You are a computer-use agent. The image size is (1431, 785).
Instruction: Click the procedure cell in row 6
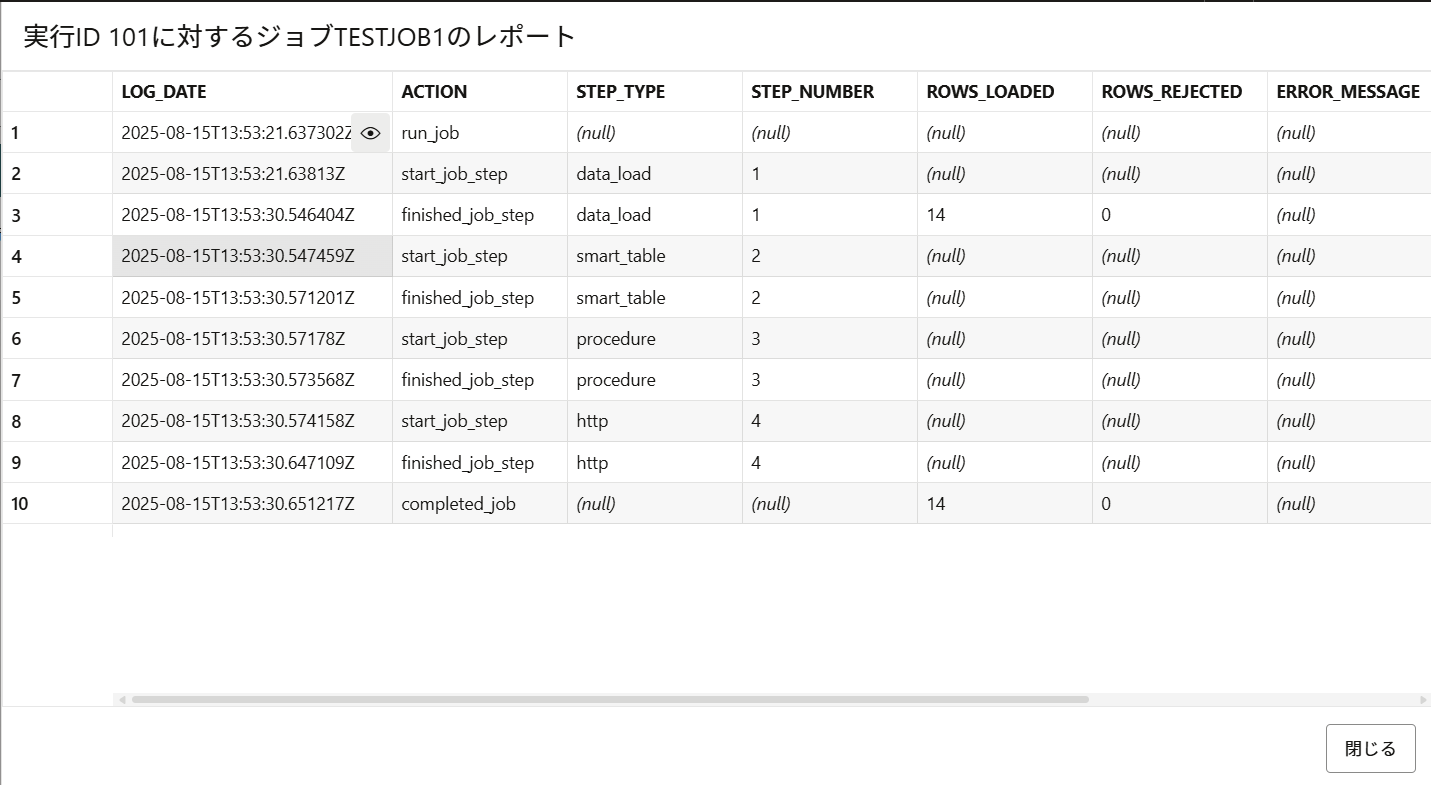pos(654,339)
